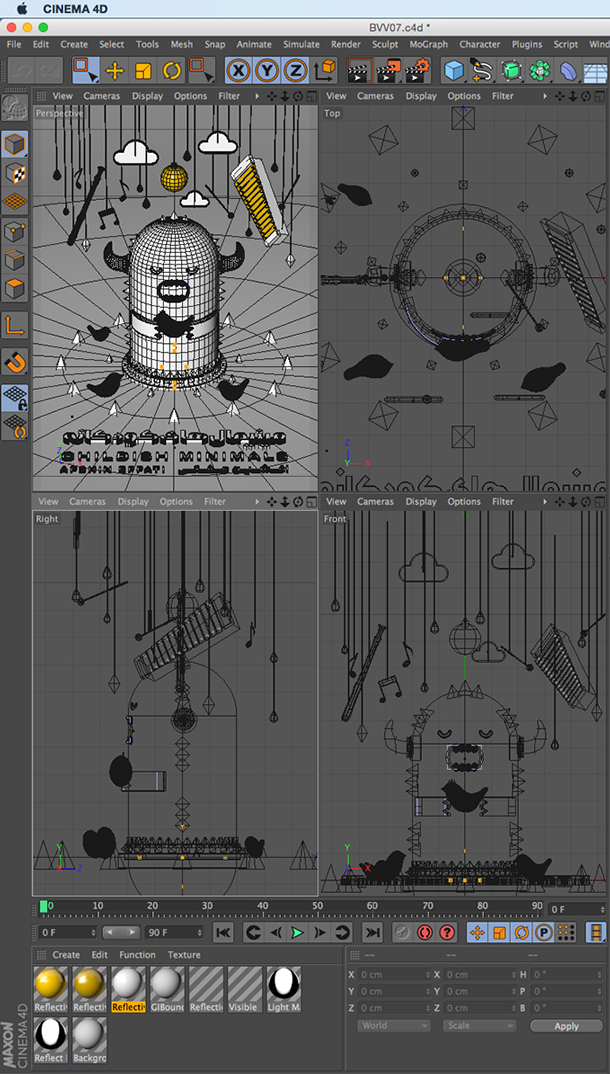Open Display menu in Front viewport

click(421, 501)
